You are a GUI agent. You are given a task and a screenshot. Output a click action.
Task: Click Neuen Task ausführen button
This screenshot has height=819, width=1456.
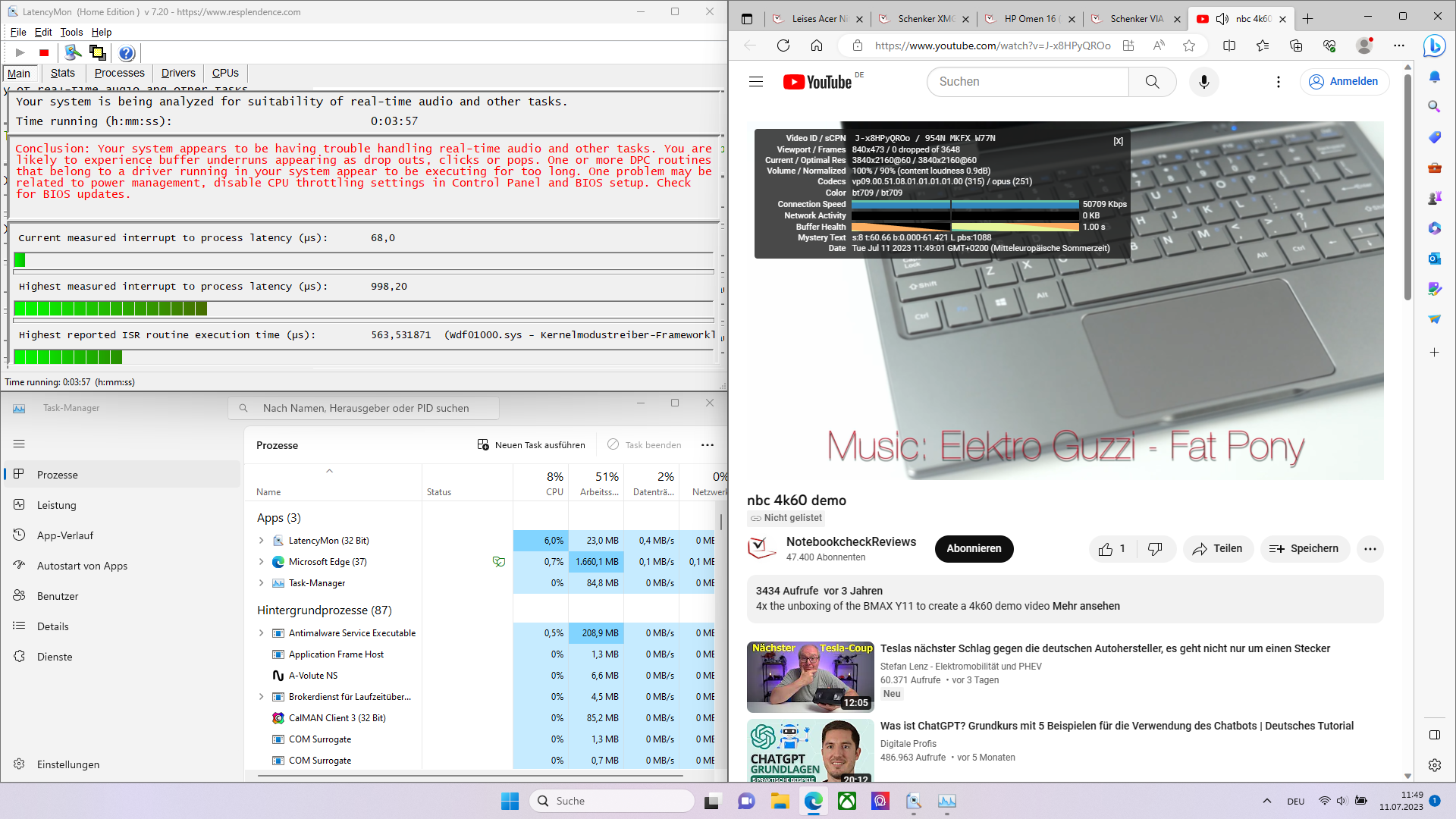point(531,445)
